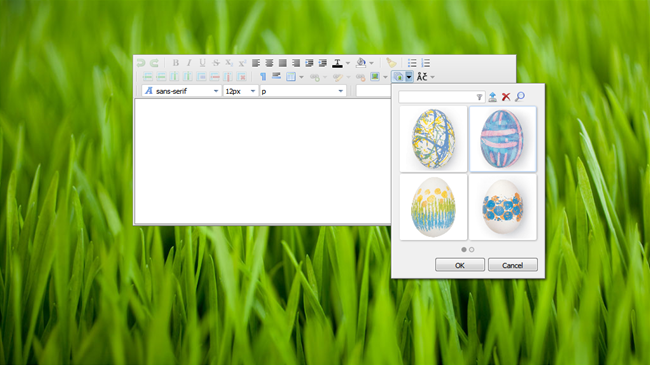Viewport: 650px width, 365px height.
Task: Click the gallery filter input field
Action: (x=441, y=97)
